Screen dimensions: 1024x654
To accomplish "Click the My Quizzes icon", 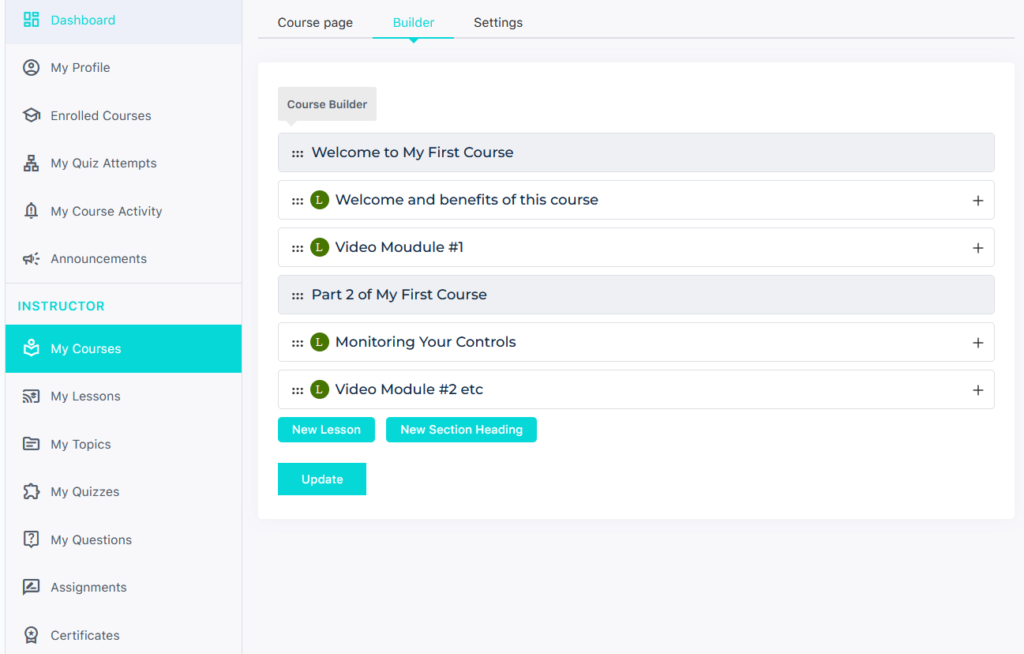I will (x=30, y=491).
